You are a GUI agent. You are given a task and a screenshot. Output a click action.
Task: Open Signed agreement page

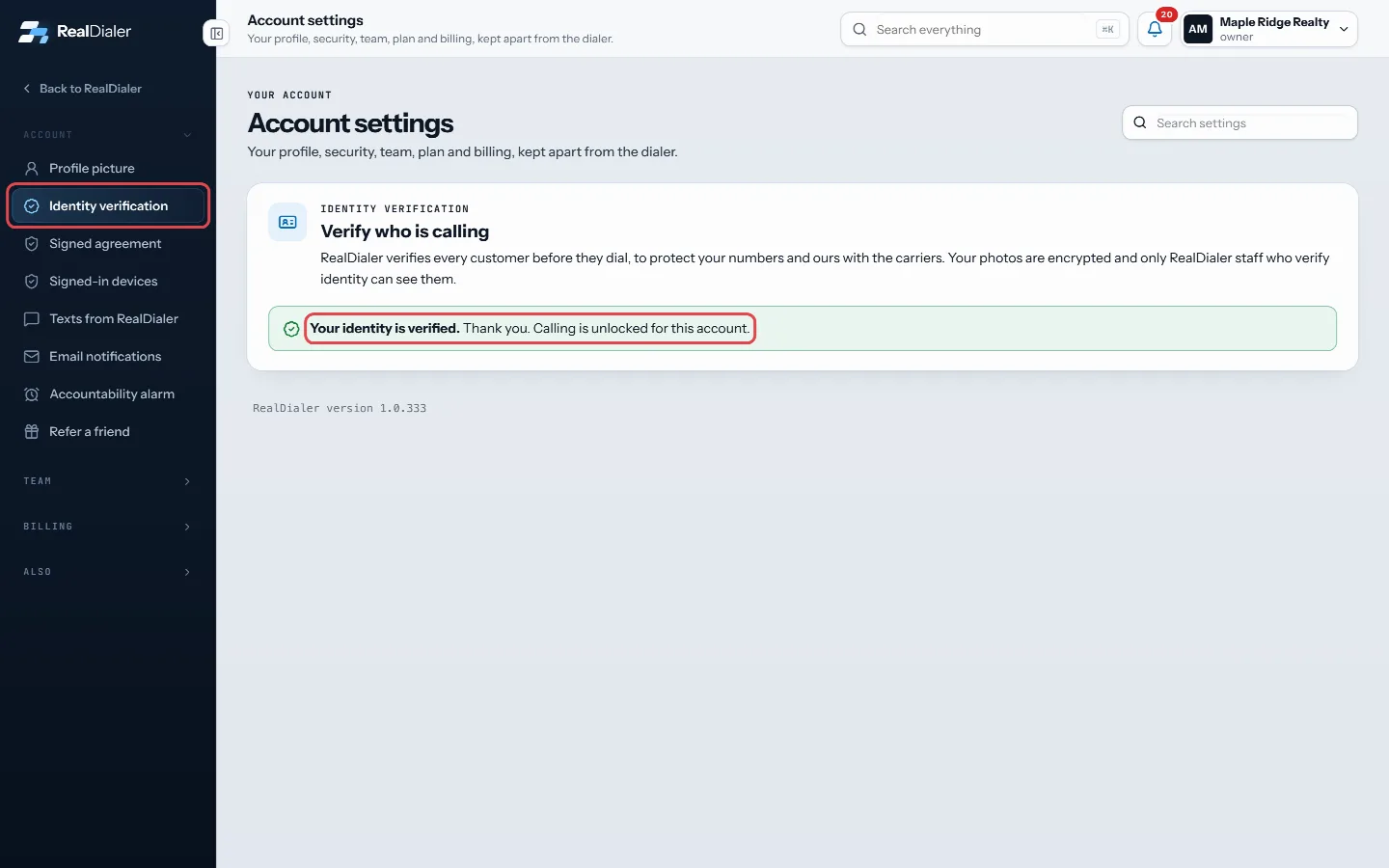tap(108, 243)
